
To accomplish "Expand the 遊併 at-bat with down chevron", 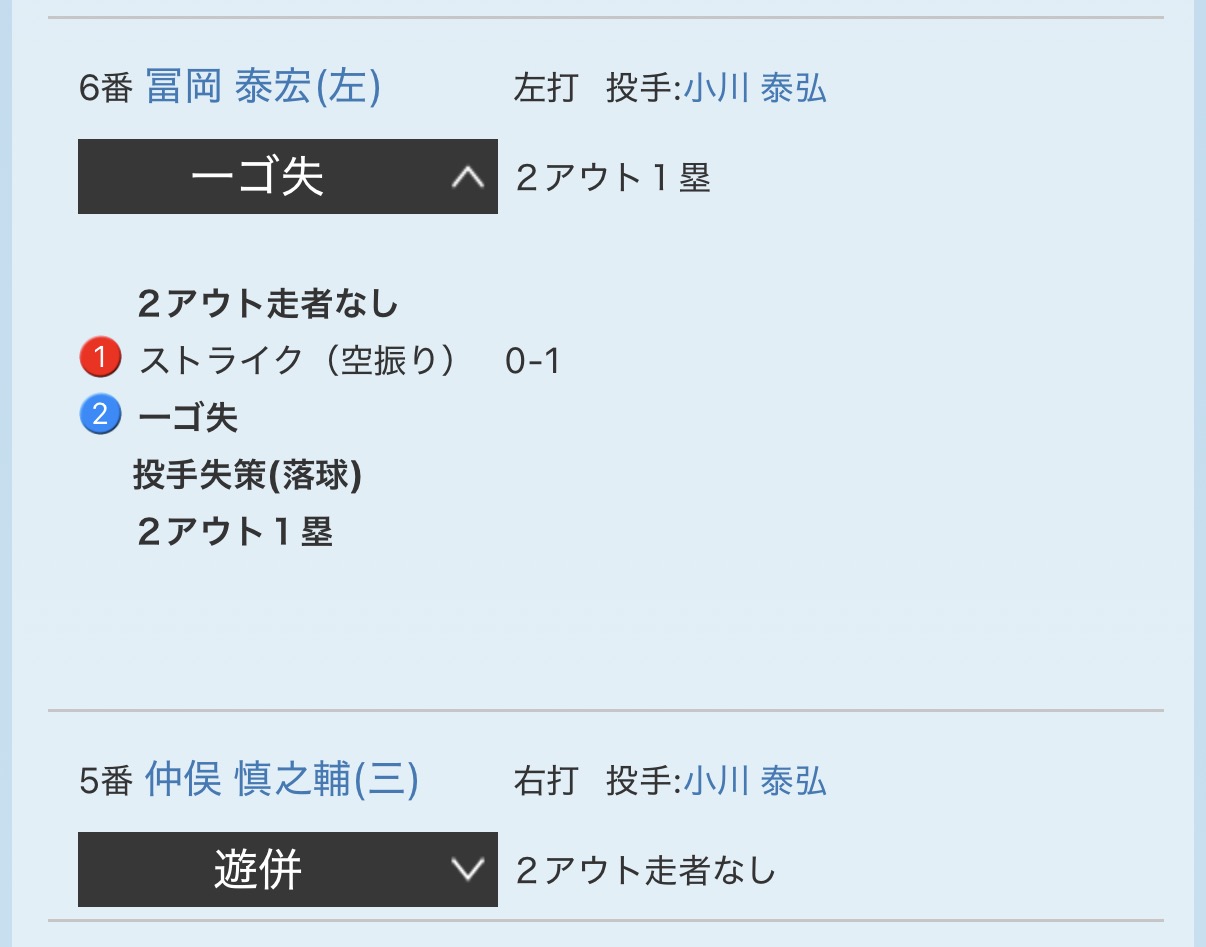I will pos(467,870).
